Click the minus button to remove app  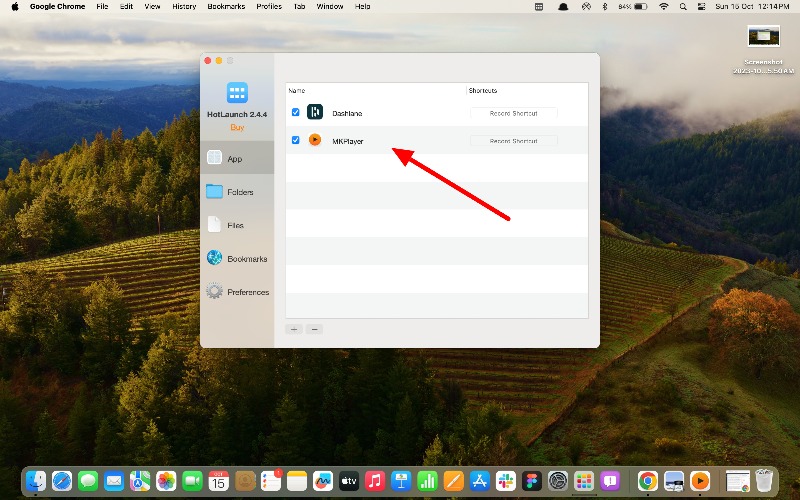coord(314,329)
